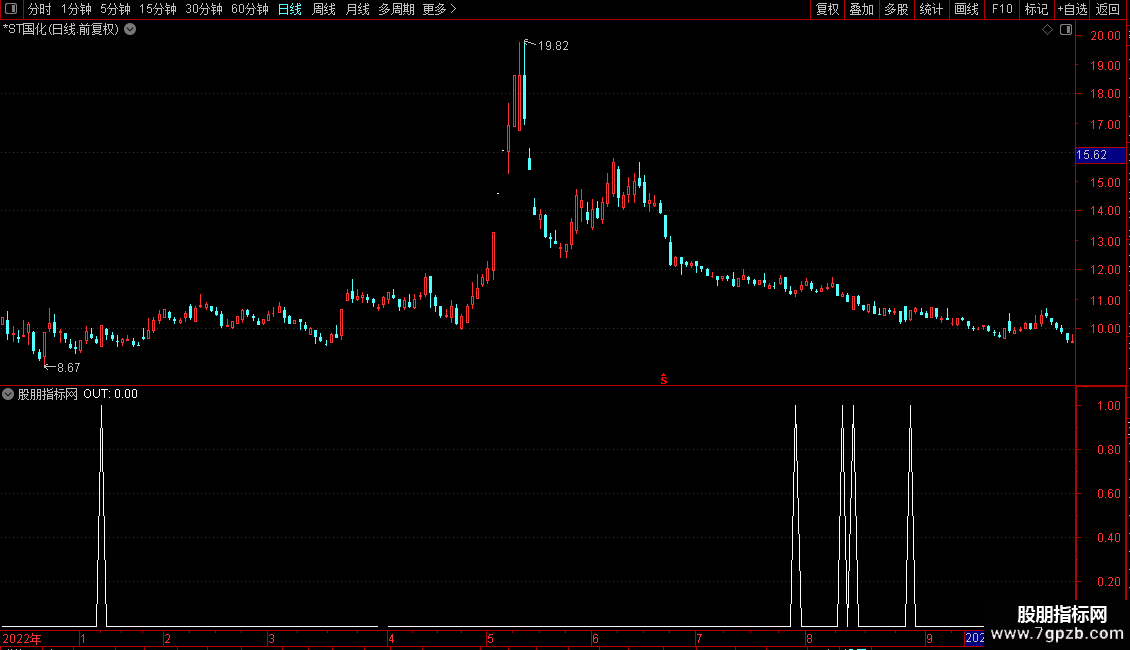
Task: Switch to 月线 monthly chart
Action: coord(357,9)
